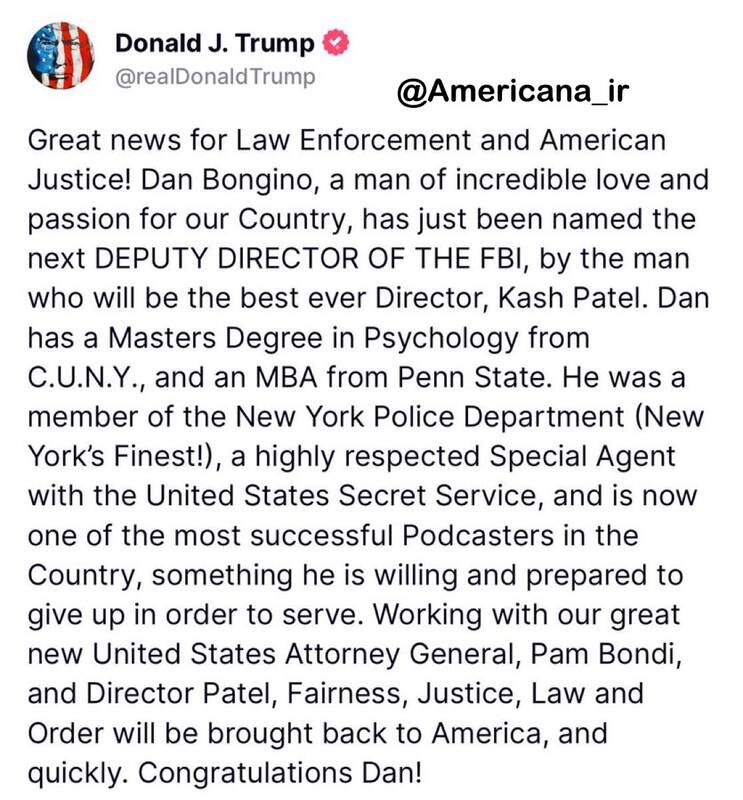Image resolution: width=743 pixels, height=800 pixels.
Task: Open the @realDonaldTrump handle
Action: tap(215, 75)
